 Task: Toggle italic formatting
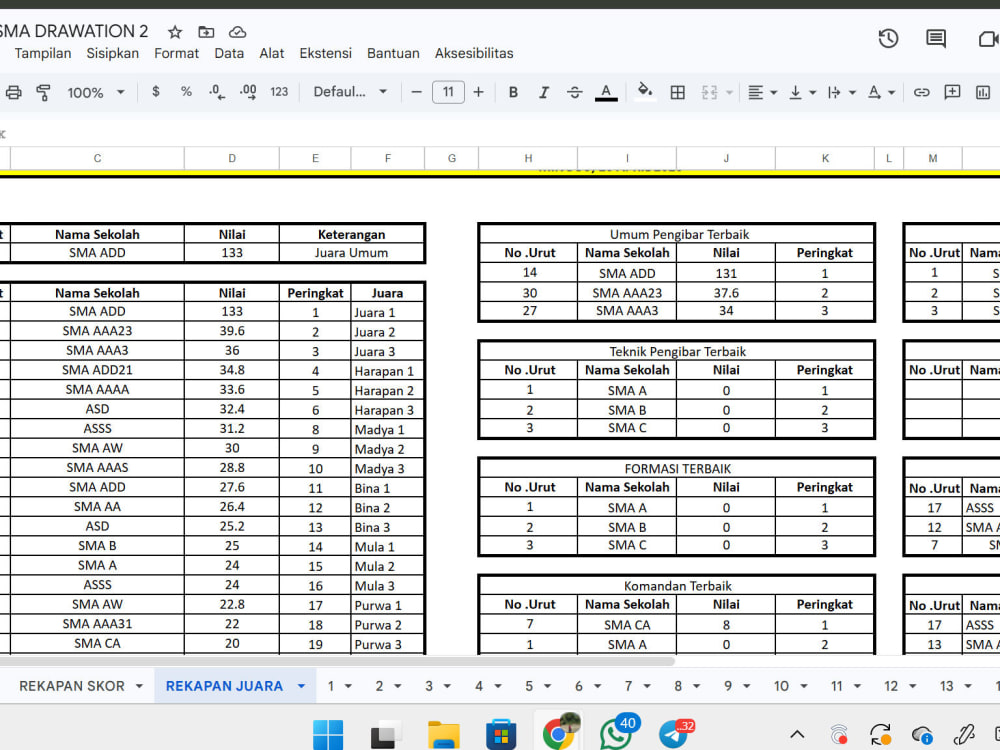(x=543, y=92)
